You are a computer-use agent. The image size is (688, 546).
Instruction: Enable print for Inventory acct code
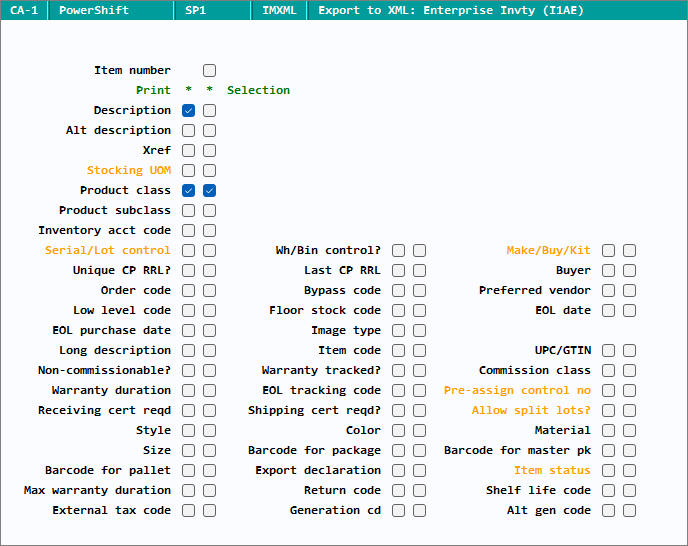click(188, 230)
